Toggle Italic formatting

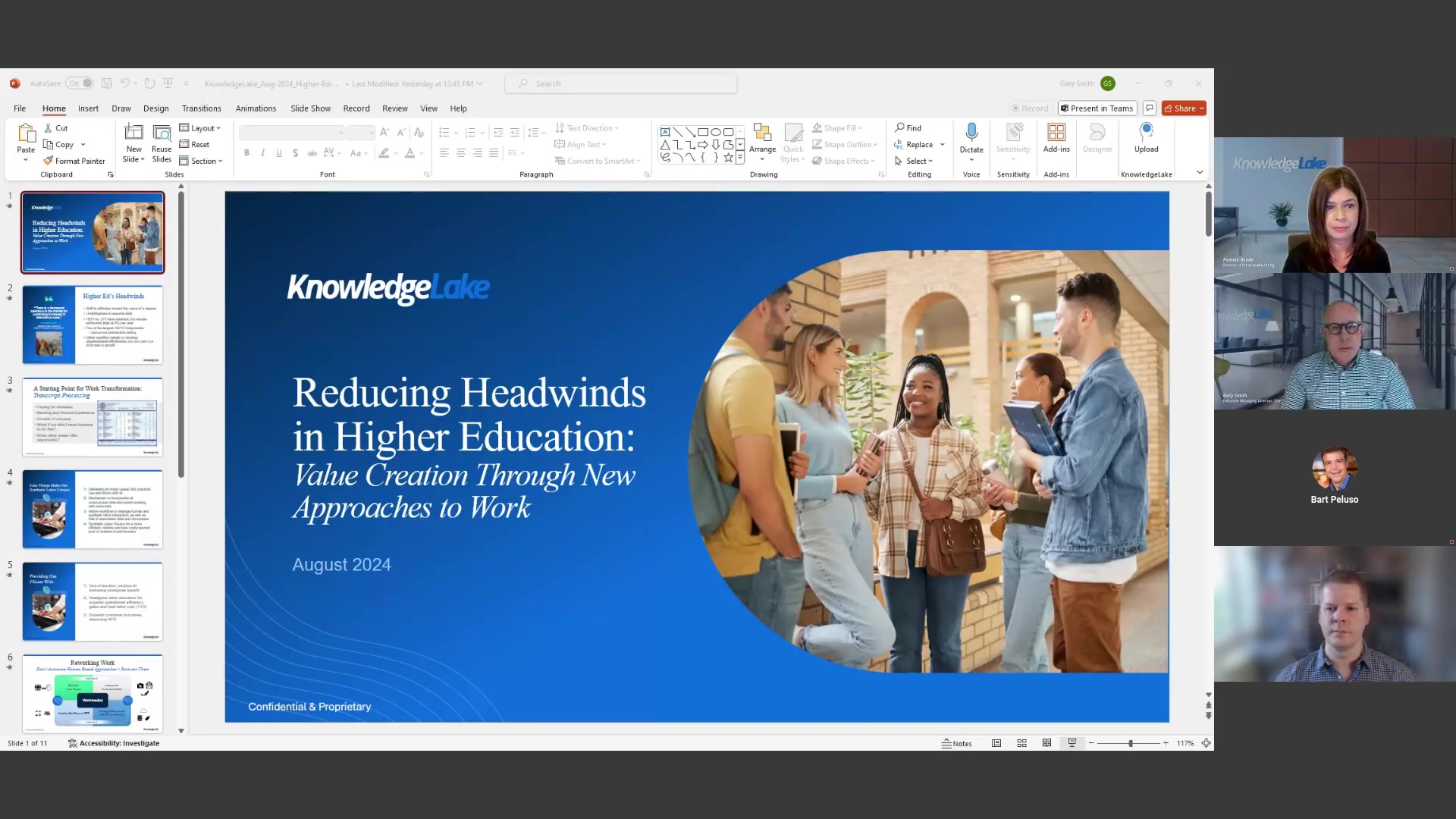(263, 153)
